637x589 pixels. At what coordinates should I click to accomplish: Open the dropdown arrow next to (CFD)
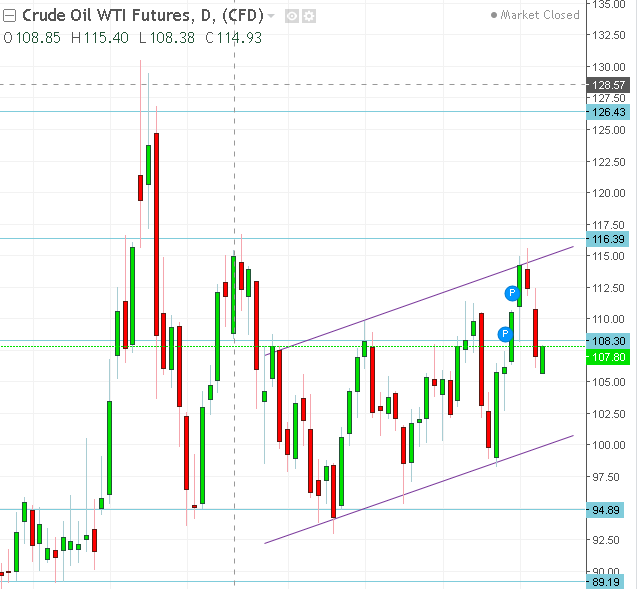(271, 16)
